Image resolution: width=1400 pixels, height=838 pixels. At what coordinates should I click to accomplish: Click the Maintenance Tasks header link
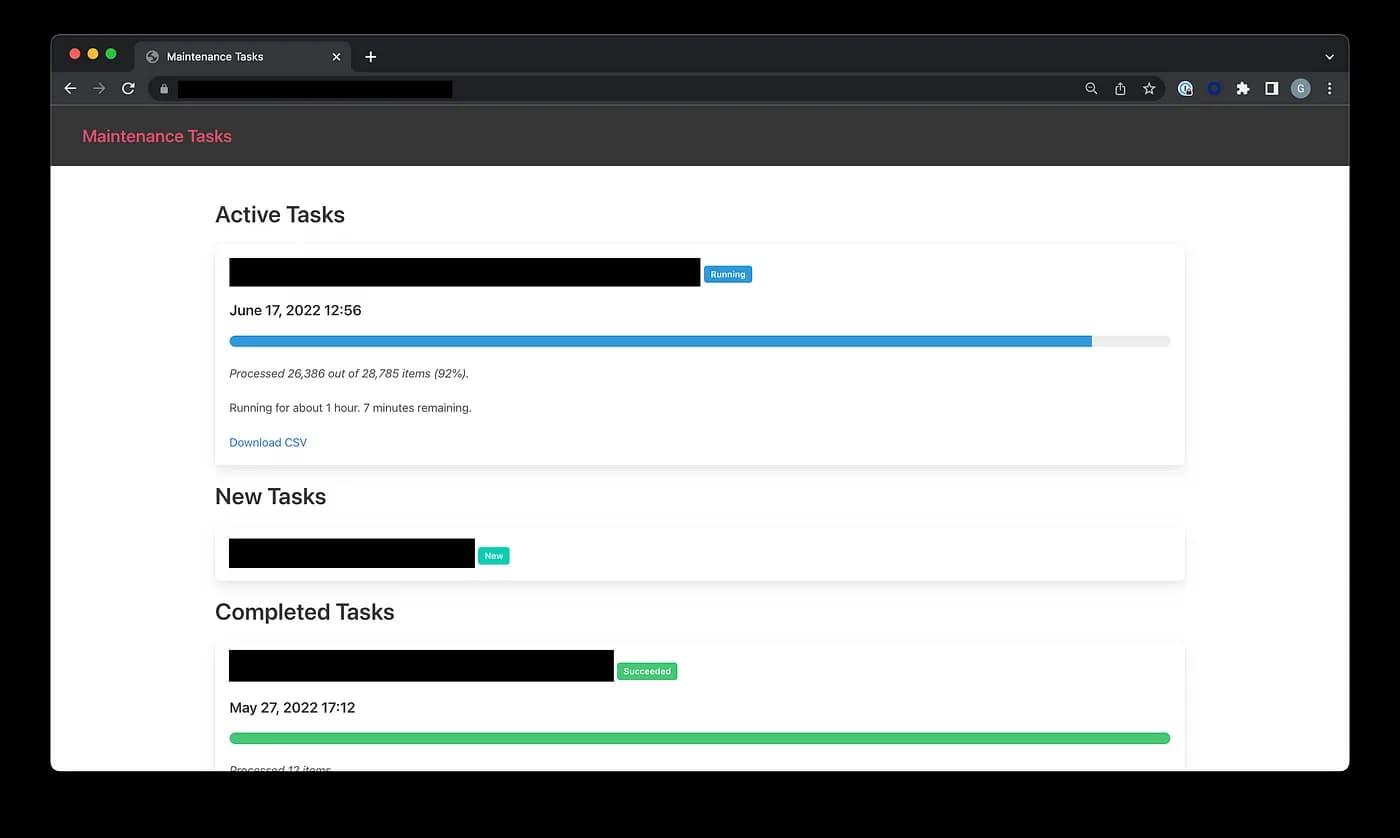point(157,136)
